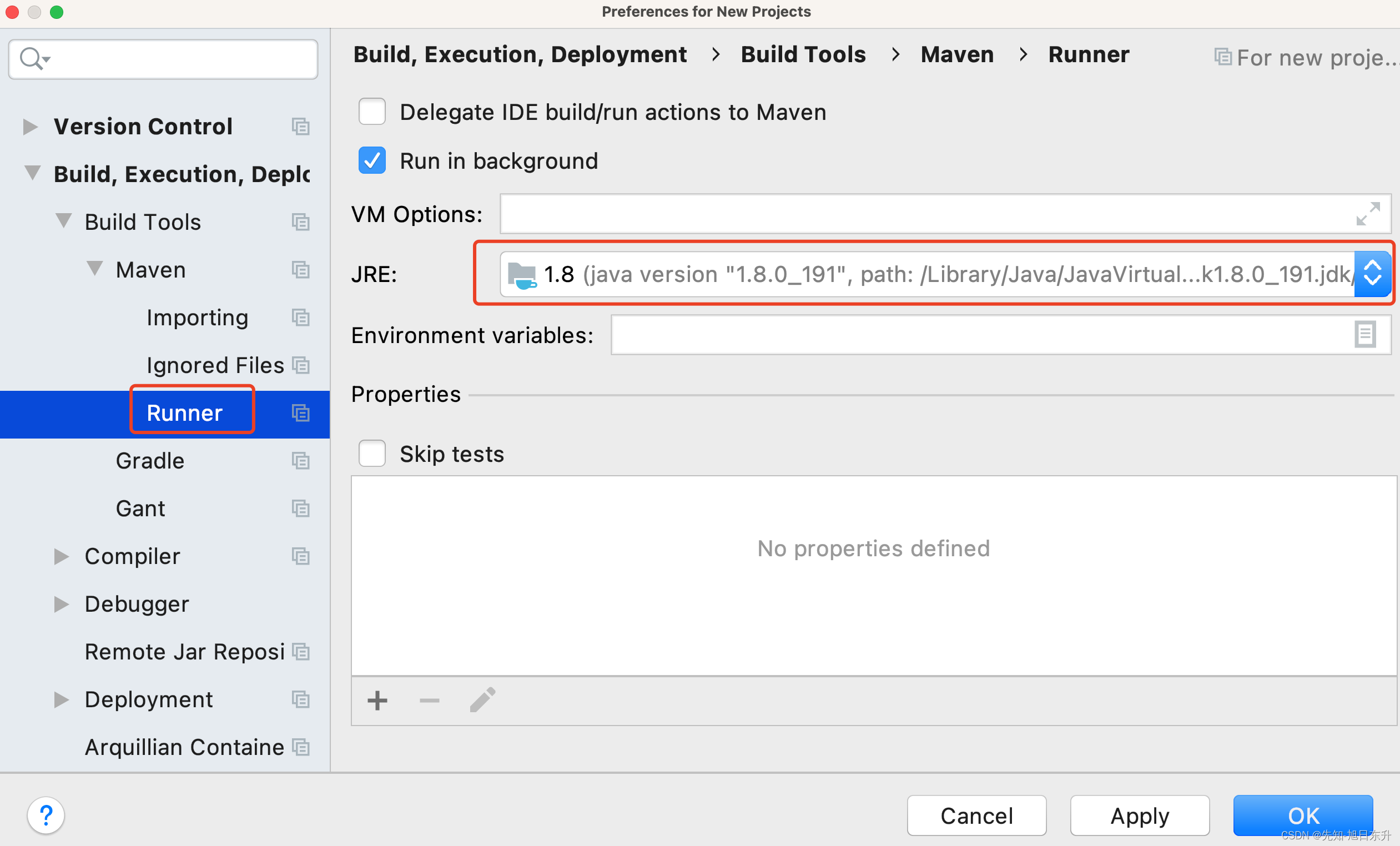
Task: Click the search magnifier icon in settings search
Action: 34,58
